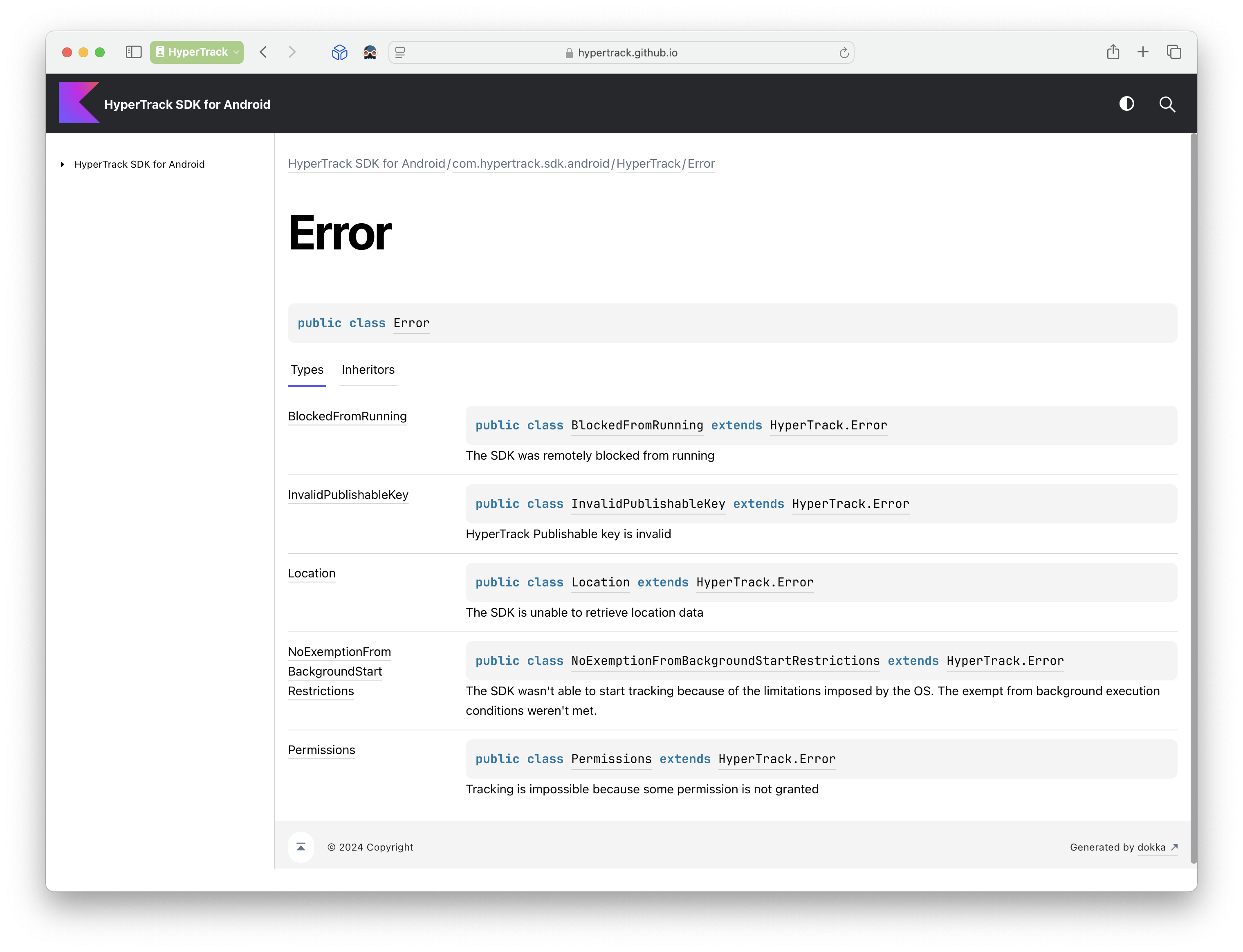Go forward to the next page

click(292, 52)
